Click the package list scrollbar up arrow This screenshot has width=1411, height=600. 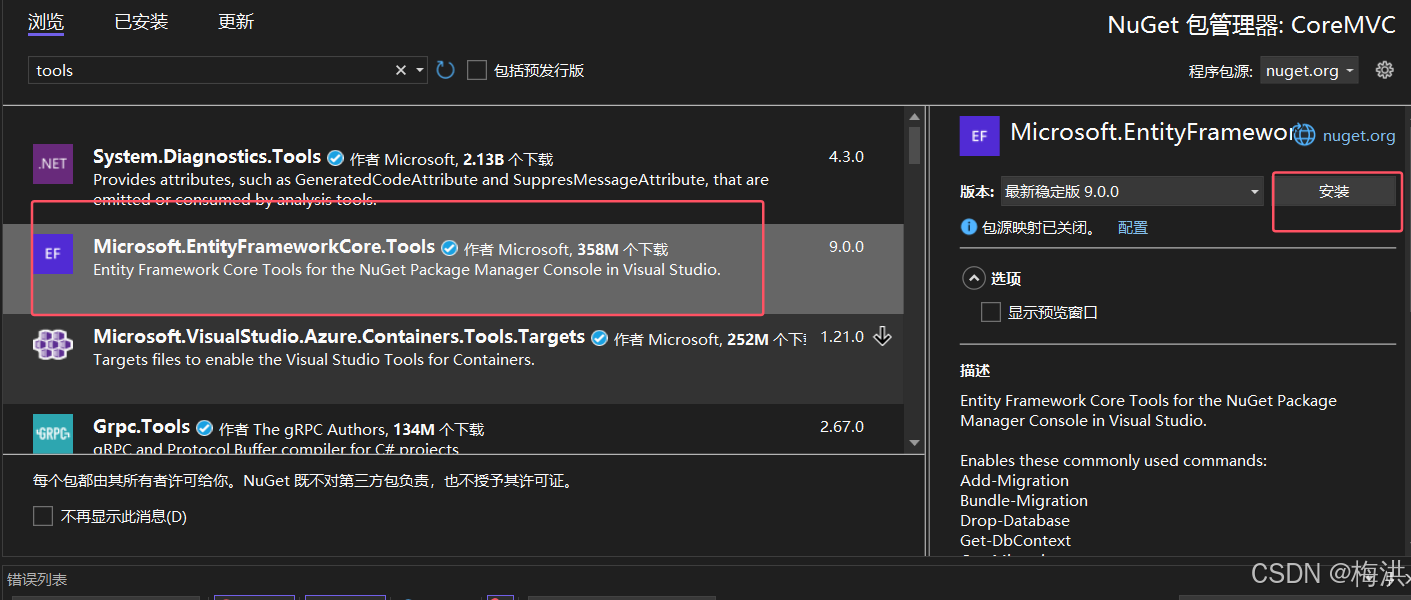click(x=914, y=118)
